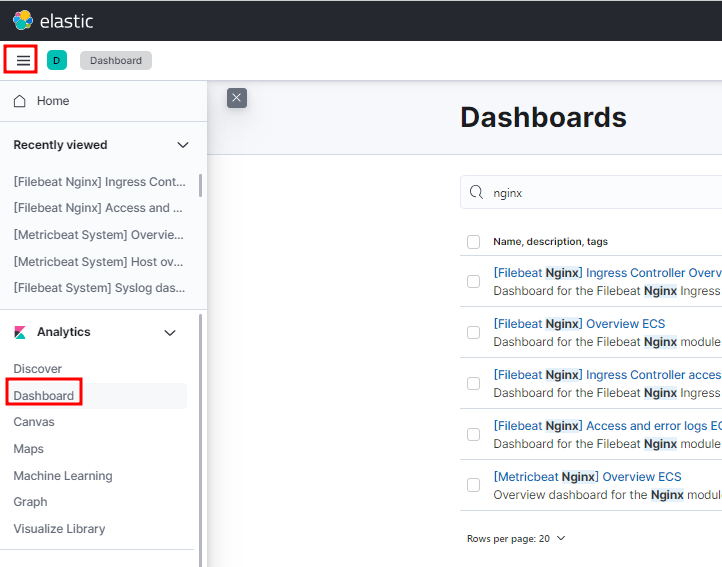Check the Ingress Controller Overview row checkbox

point(473,281)
